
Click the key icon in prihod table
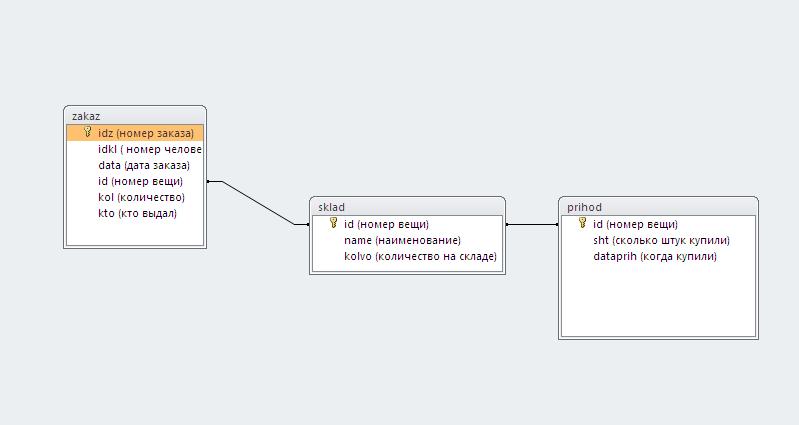(x=582, y=223)
